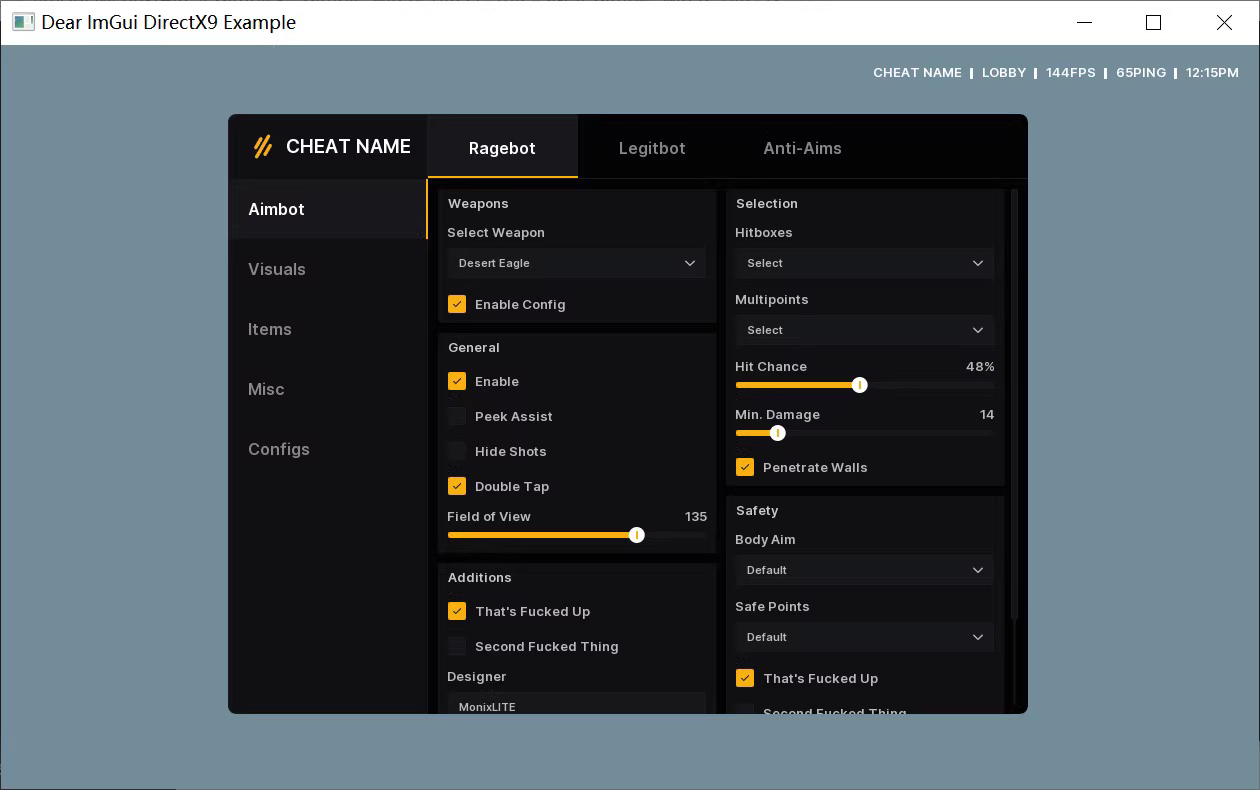The width and height of the screenshot is (1260, 790).
Task: Uncheck Penetrate Walls option
Action: click(745, 467)
